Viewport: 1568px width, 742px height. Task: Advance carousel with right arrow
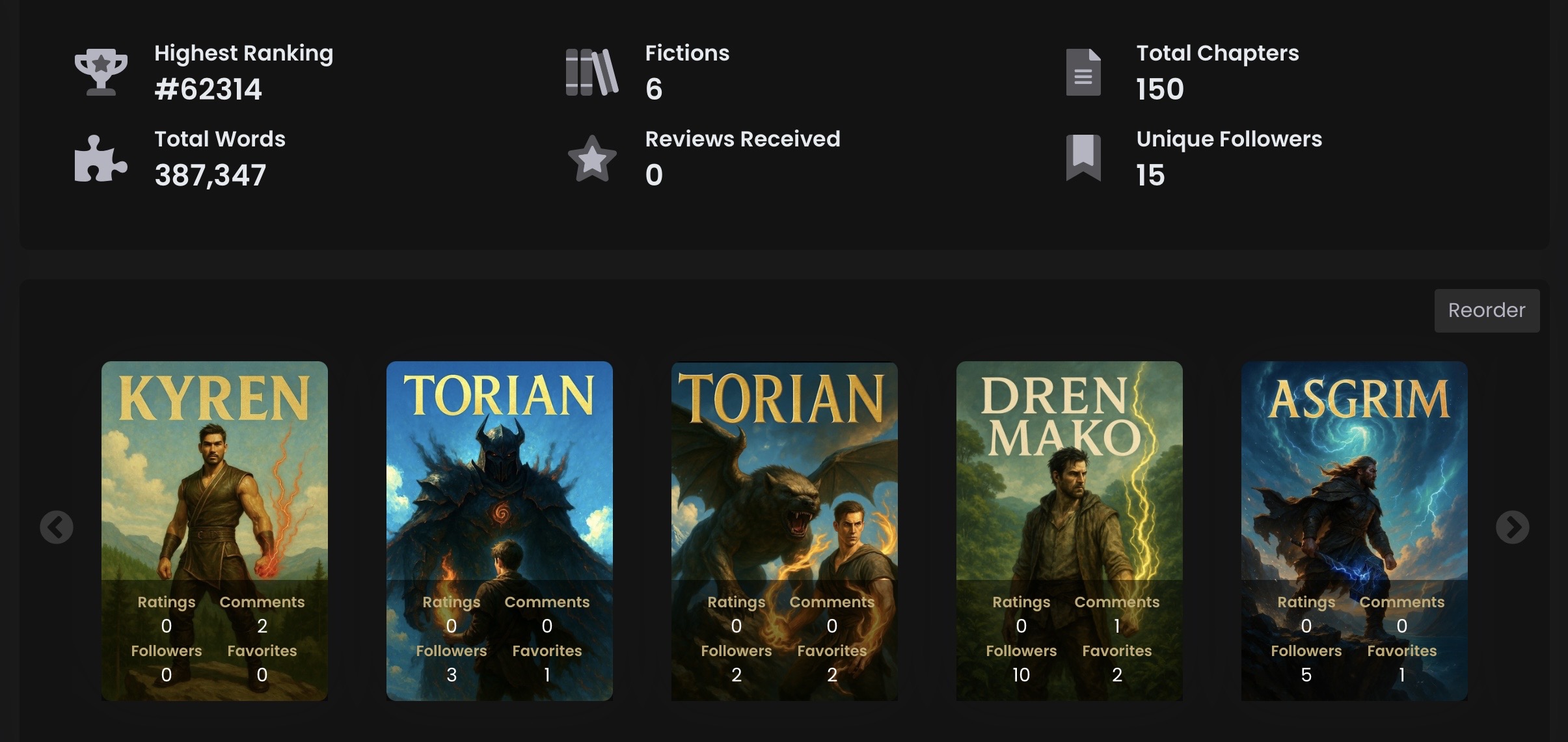pyautogui.click(x=1512, y=527)
